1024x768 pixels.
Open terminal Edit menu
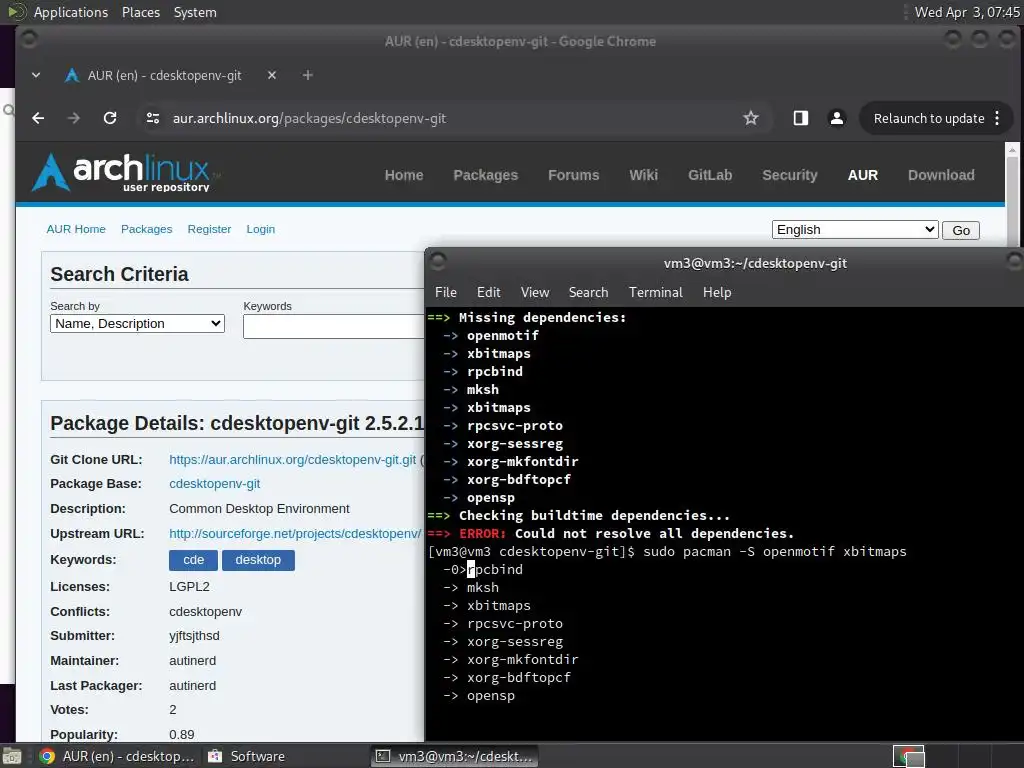tap(488, 293)
